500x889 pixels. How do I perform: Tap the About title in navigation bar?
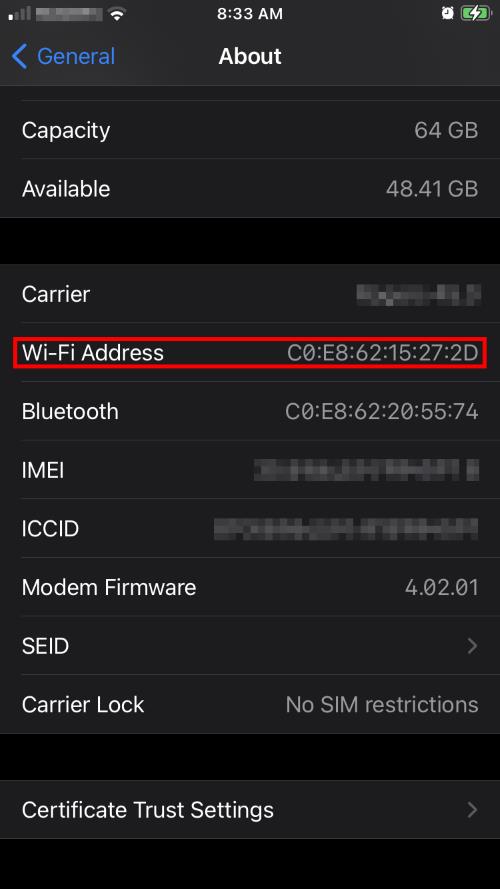pyautogui.click(x=250, y=56)
